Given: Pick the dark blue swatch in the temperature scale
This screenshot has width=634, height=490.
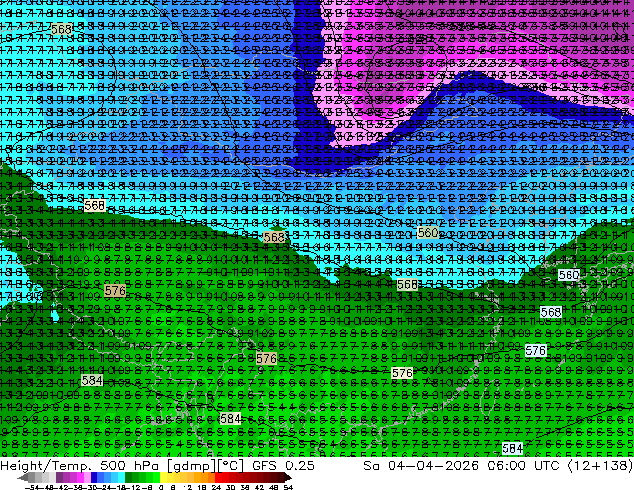Looking at the screenshot, I should tap(94, 477).
